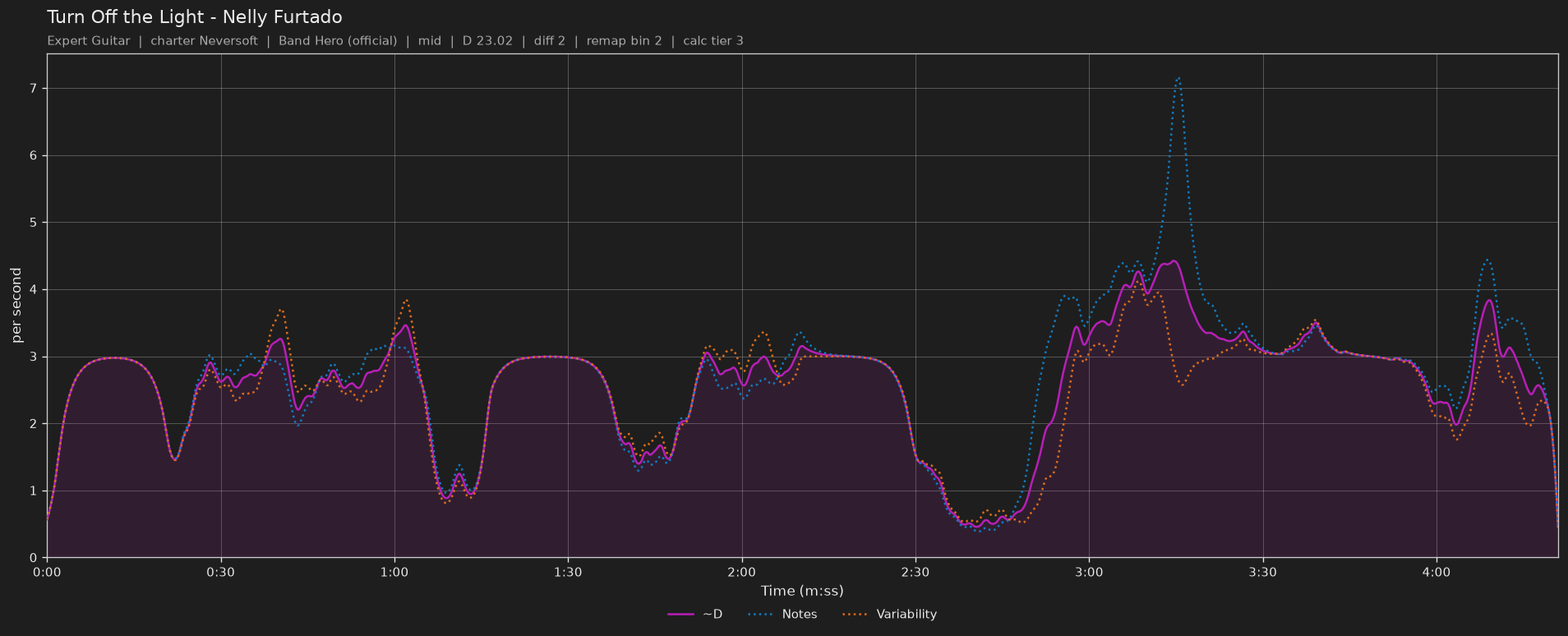Click the "Time (m:ss)" x-axis label
The width and height of the screenshot is (1568, 636).
[x=802, y=591]
